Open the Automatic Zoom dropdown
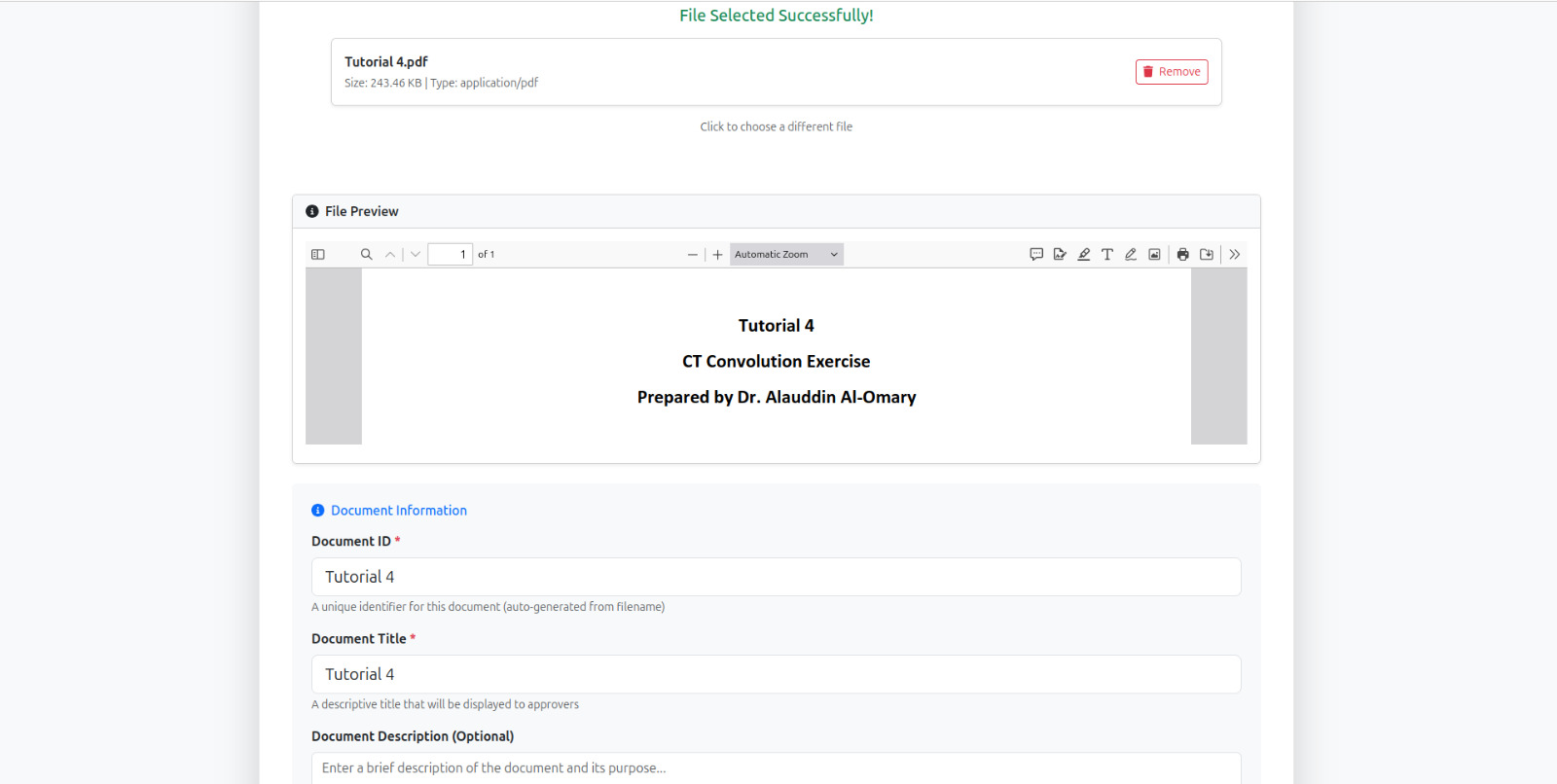The height and width of the screenshot is (784, 1557). point(786,255)
